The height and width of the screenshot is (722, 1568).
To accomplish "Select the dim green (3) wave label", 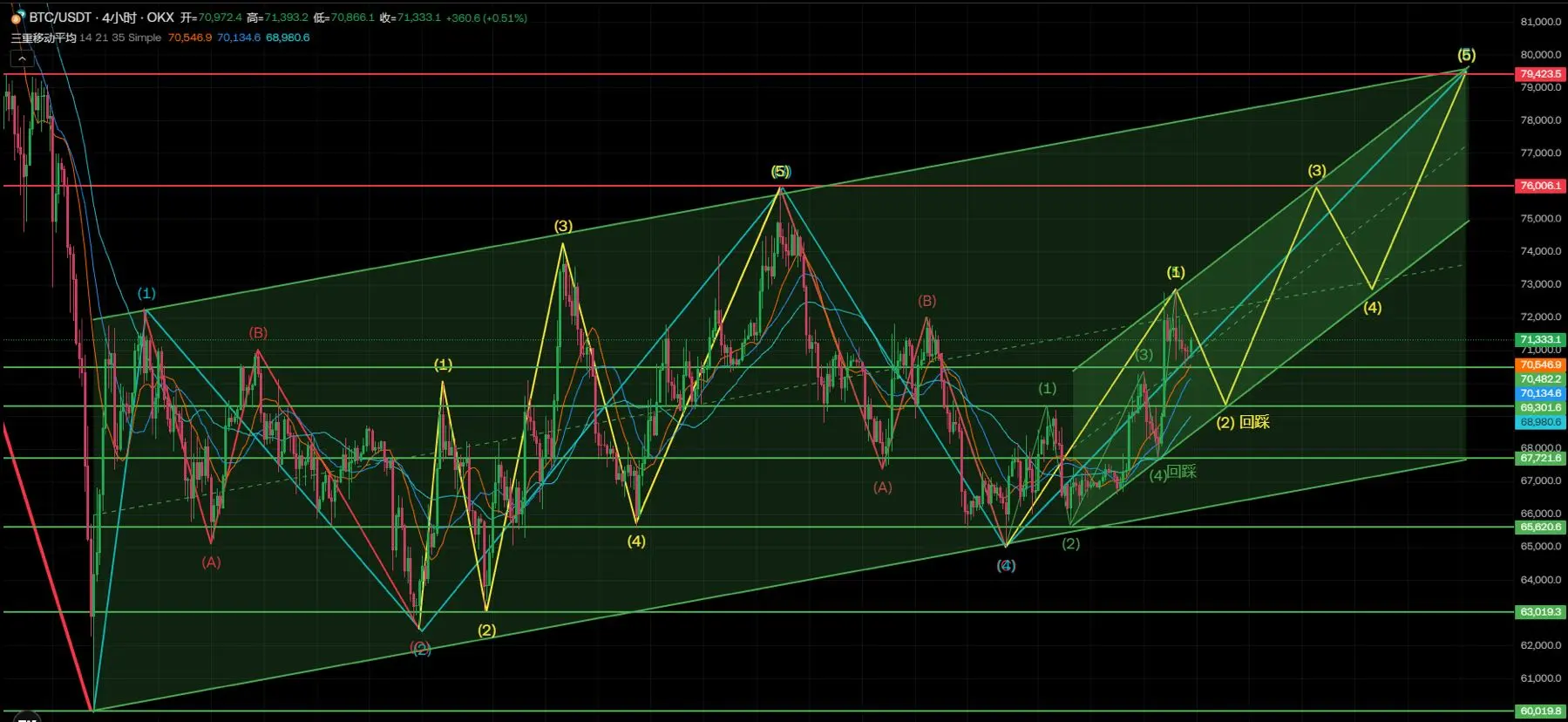I will [1144, 355].
